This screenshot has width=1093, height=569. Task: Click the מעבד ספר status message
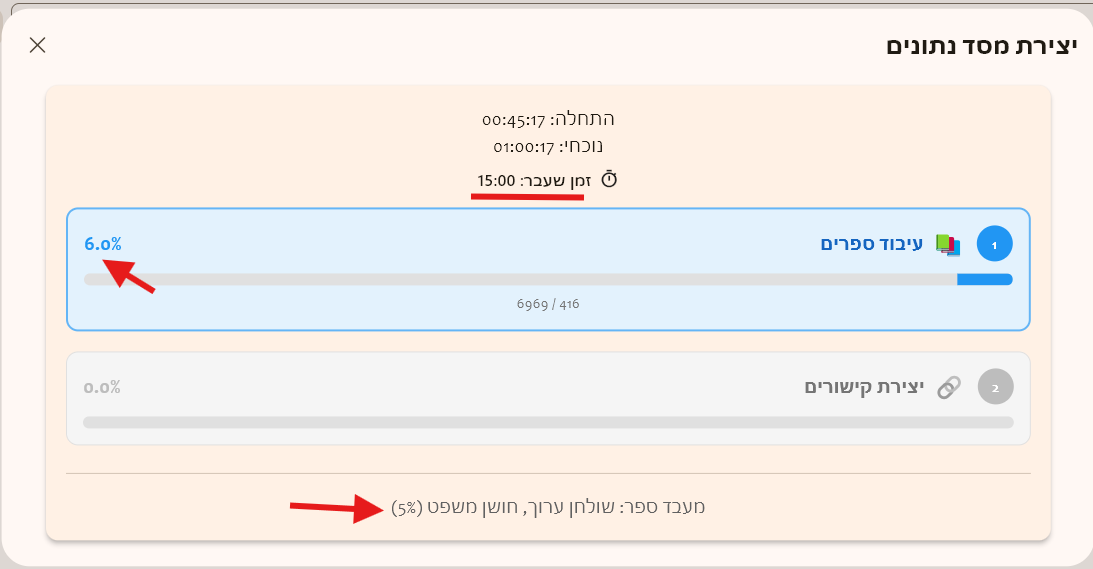548,507
